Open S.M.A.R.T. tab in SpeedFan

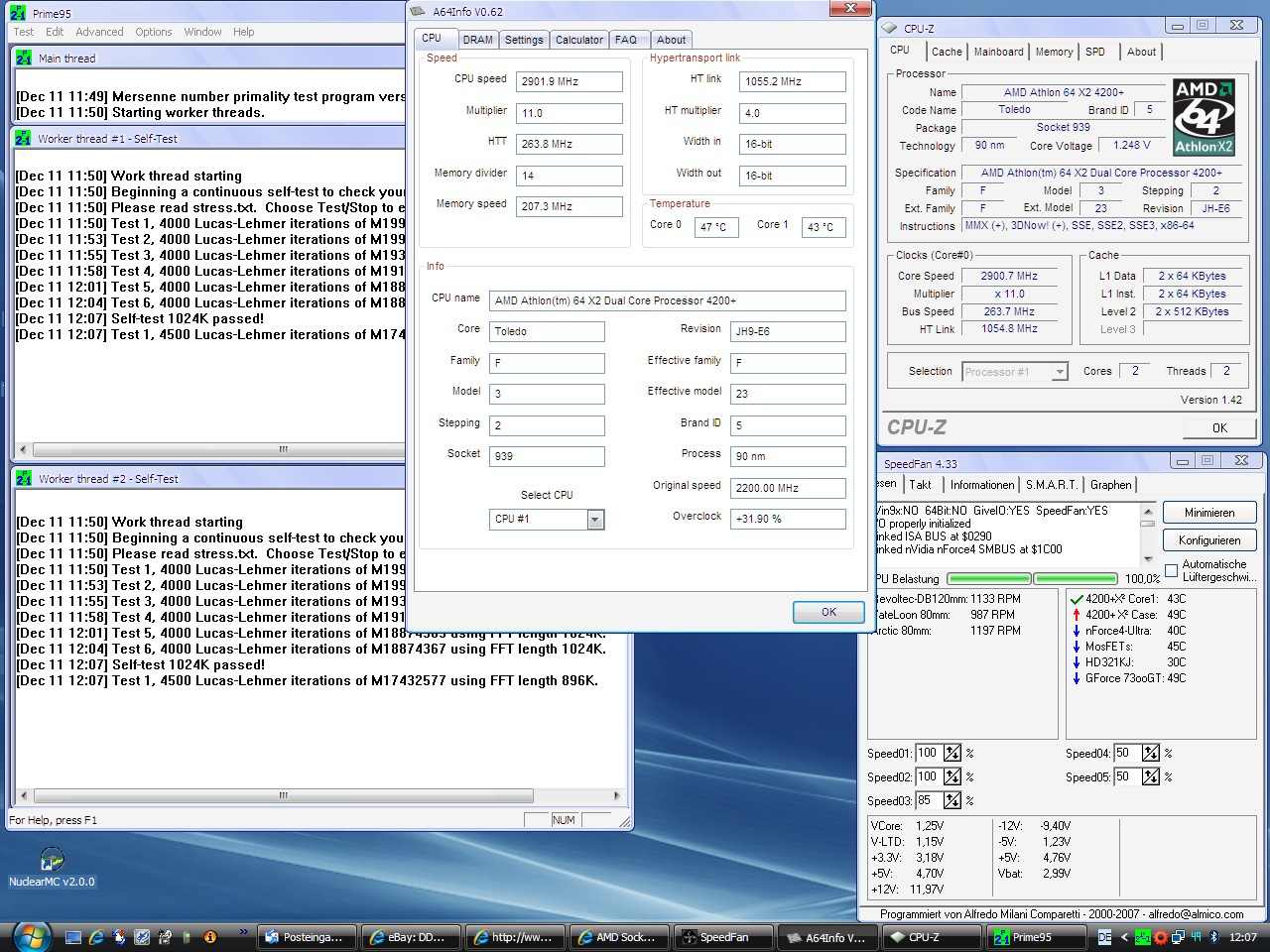(x=1052, y=485)
